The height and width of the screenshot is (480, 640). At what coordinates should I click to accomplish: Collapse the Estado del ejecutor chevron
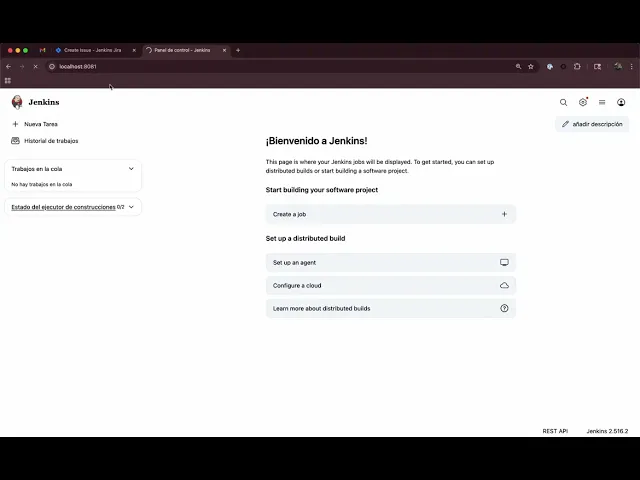[x=131, y=207]
